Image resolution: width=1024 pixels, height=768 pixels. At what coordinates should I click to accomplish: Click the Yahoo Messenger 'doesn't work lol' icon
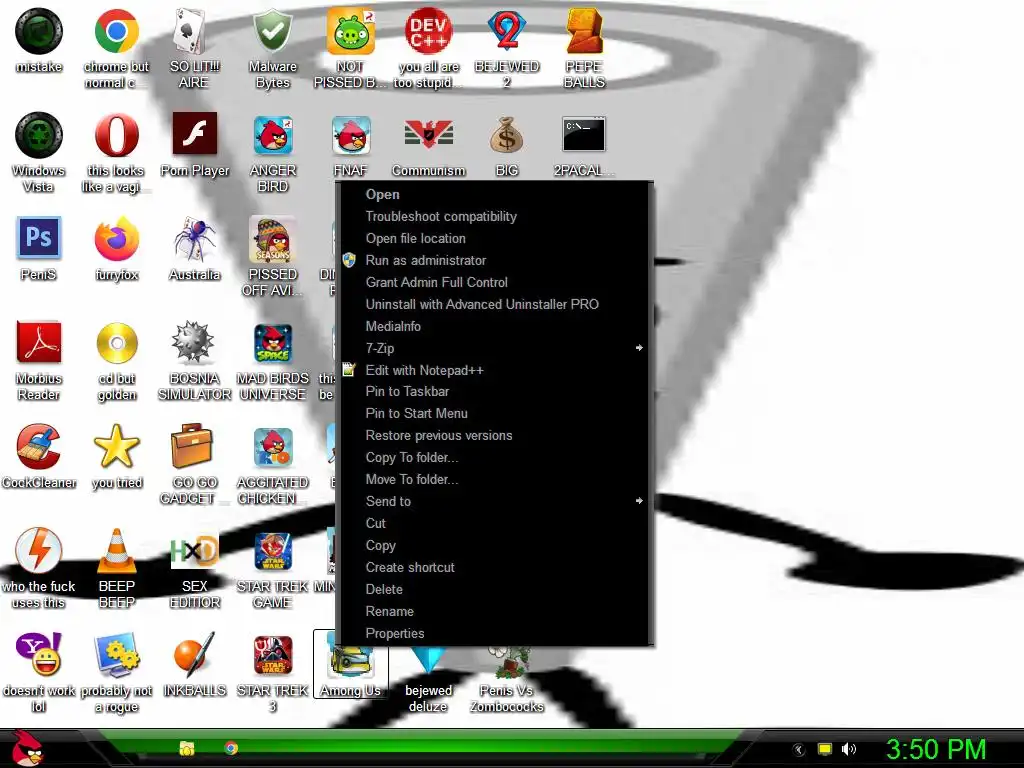(39, 654)
